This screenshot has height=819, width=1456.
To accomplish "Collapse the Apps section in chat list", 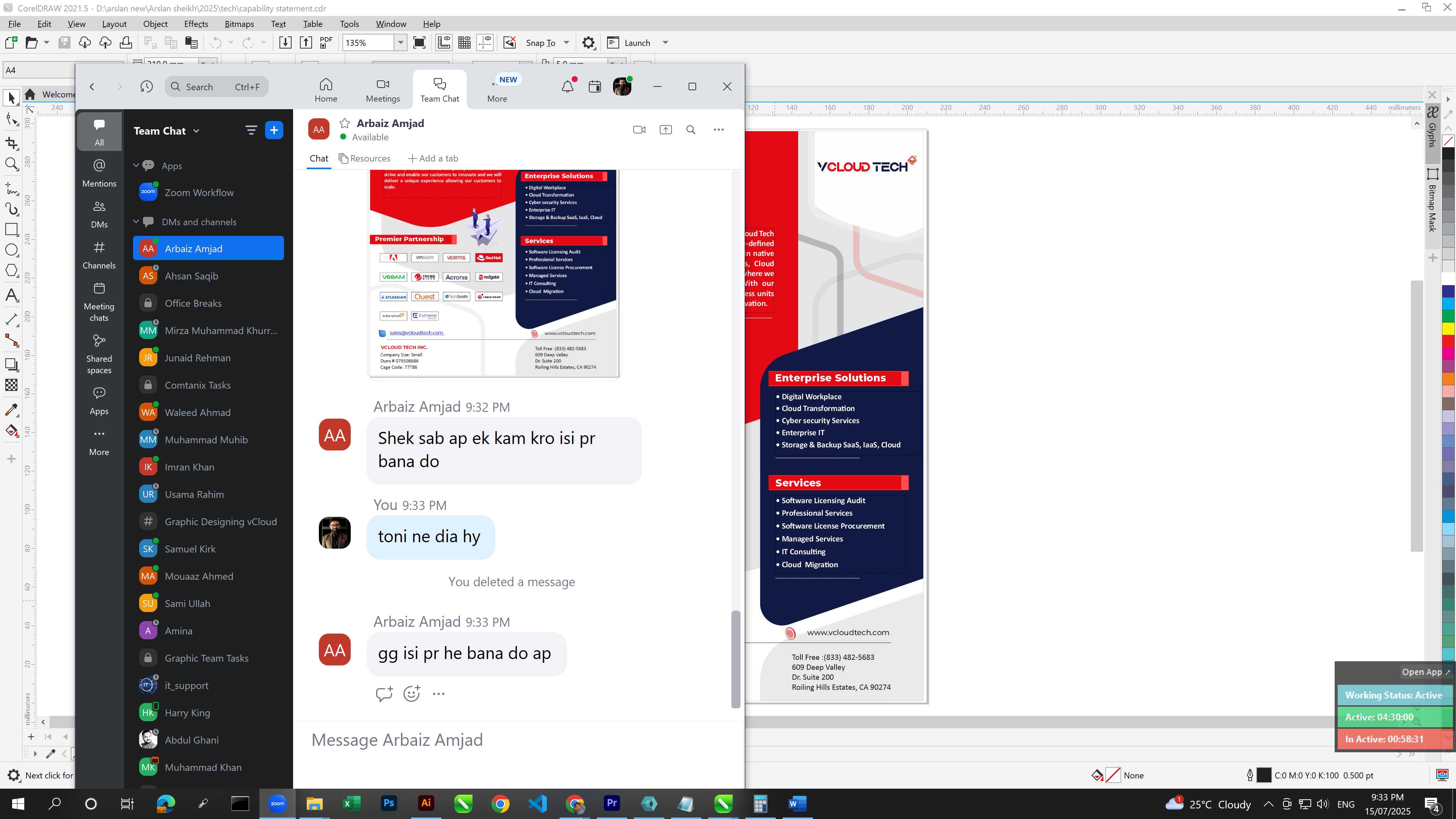I will [136, 166].
